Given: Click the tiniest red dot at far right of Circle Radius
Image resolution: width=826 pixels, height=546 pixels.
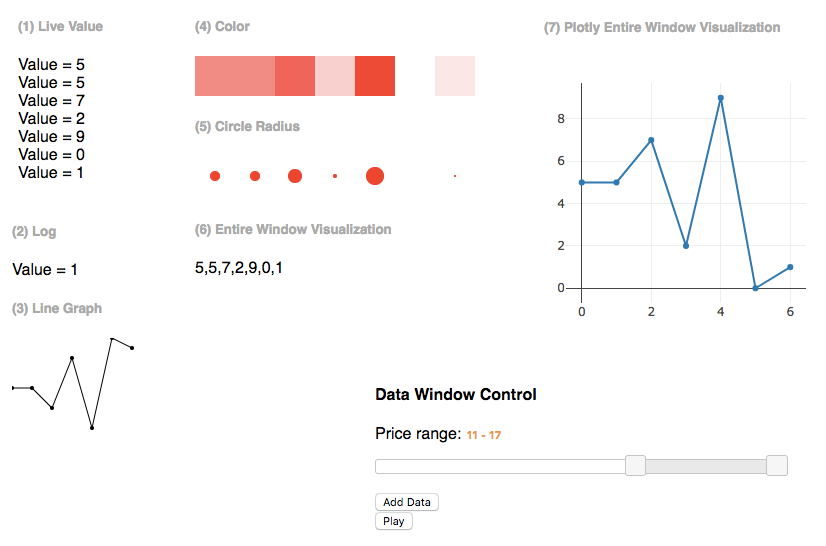Looking at the screenshot, I should 455,176.
